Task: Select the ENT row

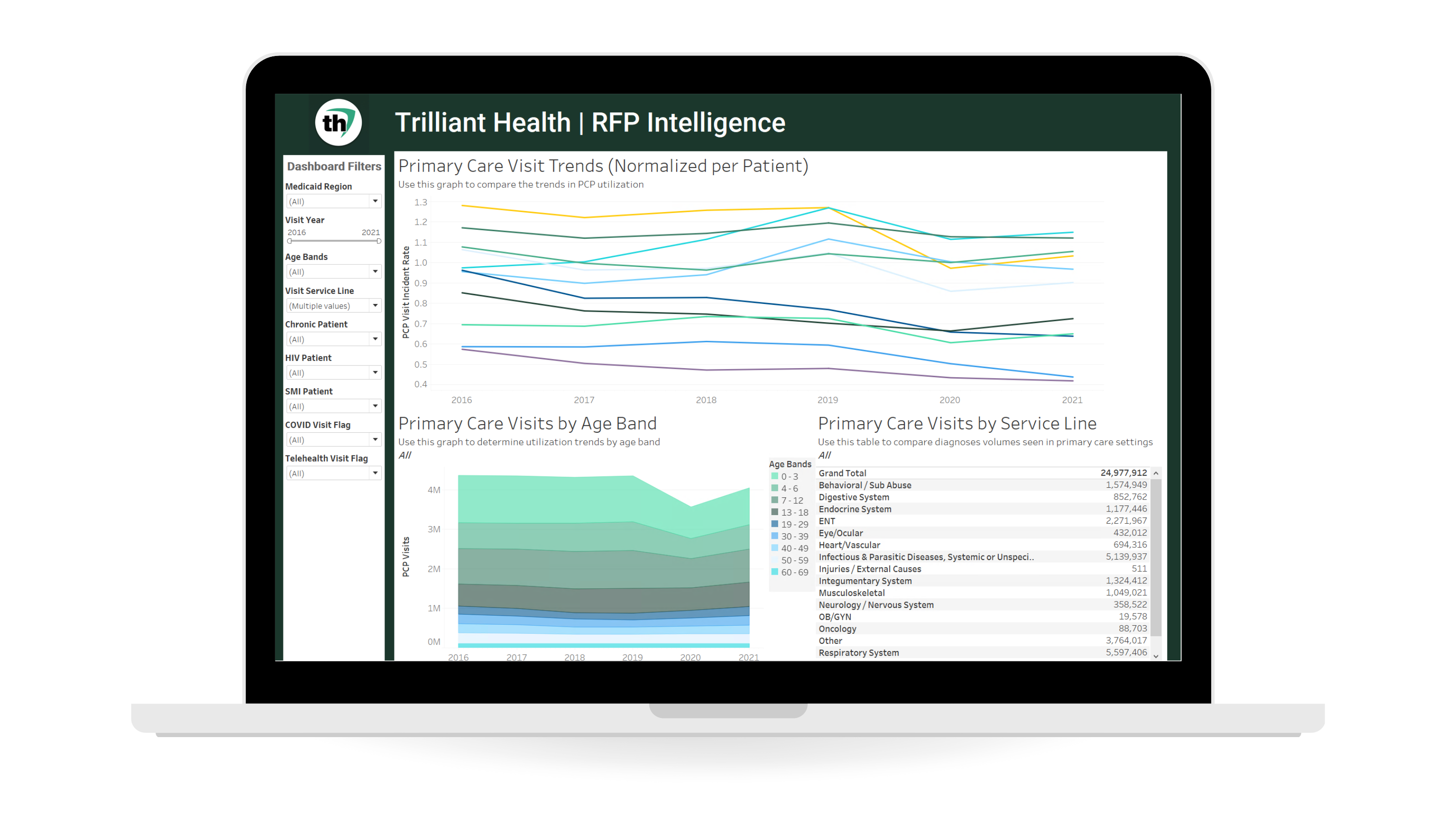Action: coord(983,521)
